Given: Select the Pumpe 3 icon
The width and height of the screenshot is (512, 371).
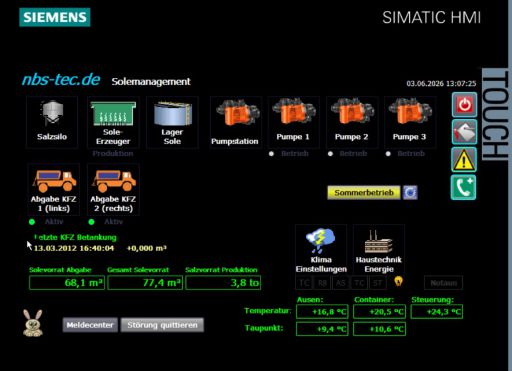Looking at the screenshot, I should tap(410, 122).
